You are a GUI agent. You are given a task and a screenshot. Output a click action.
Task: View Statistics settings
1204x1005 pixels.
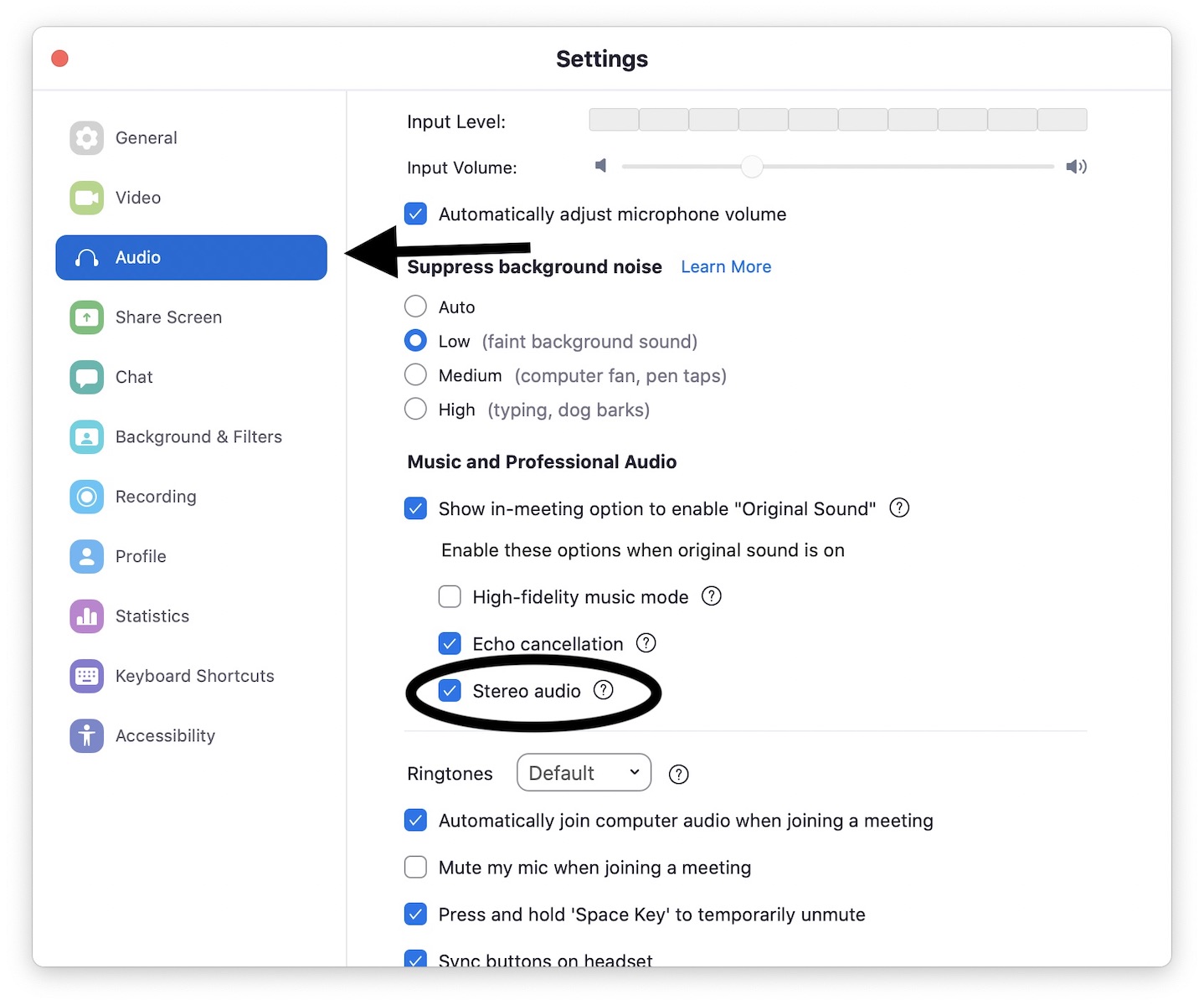pos(191,616)
